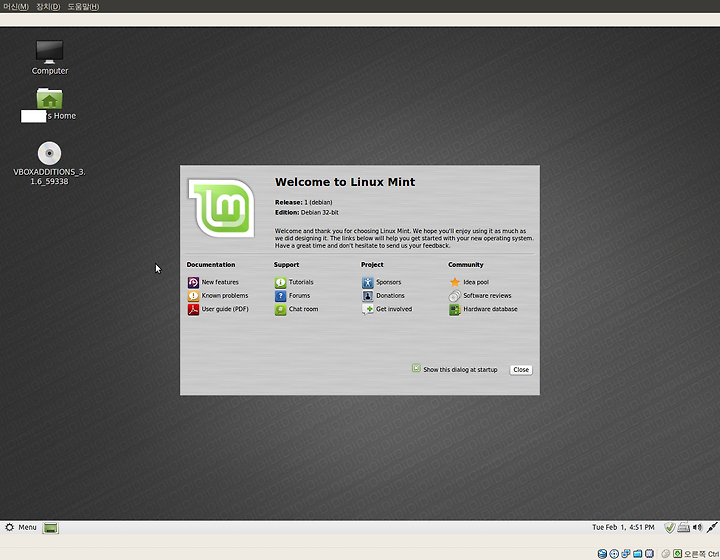Click the green host key indicator icon
Image resolution: width=720 pixels, height=560 pixels.
677,554
